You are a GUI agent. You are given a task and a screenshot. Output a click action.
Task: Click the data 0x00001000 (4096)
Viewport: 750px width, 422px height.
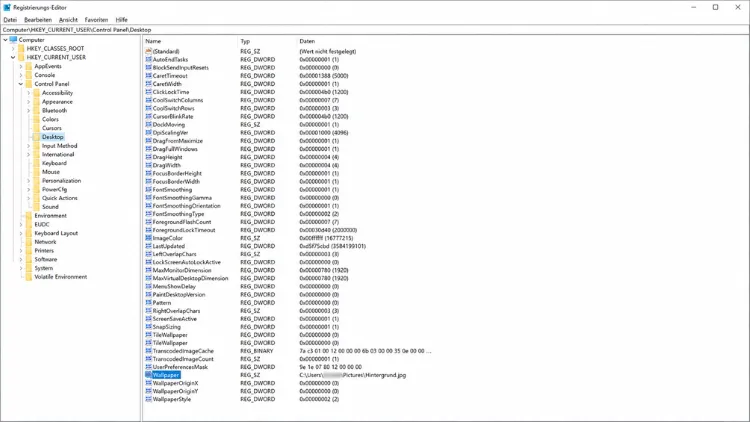[324, 133]
